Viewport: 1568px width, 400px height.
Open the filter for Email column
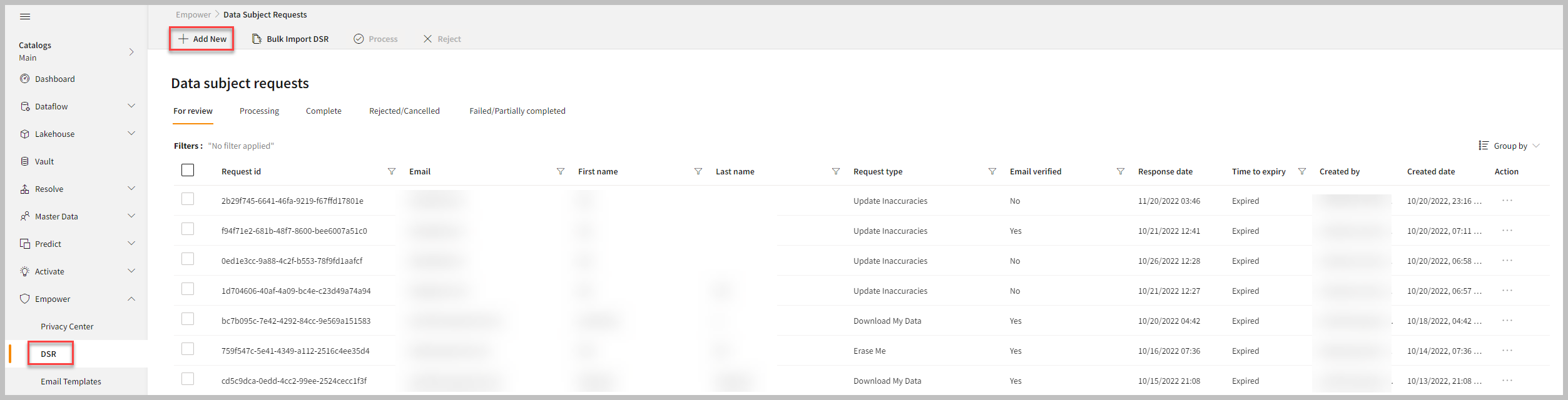561,171
